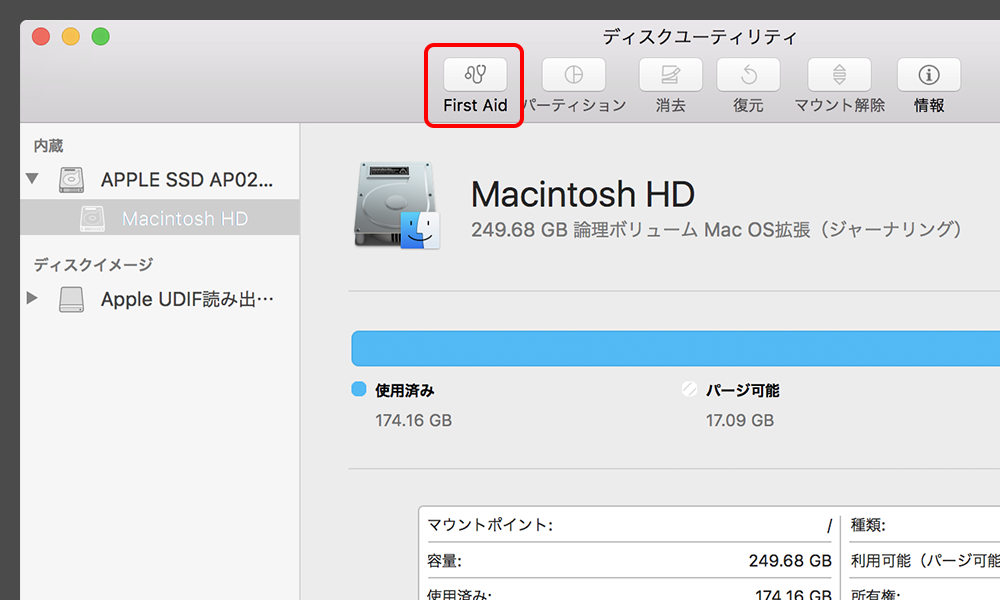Run First Aid on the disk
Image resolution: width=1000 pixels, height=600 pixels.
[475, 75]
